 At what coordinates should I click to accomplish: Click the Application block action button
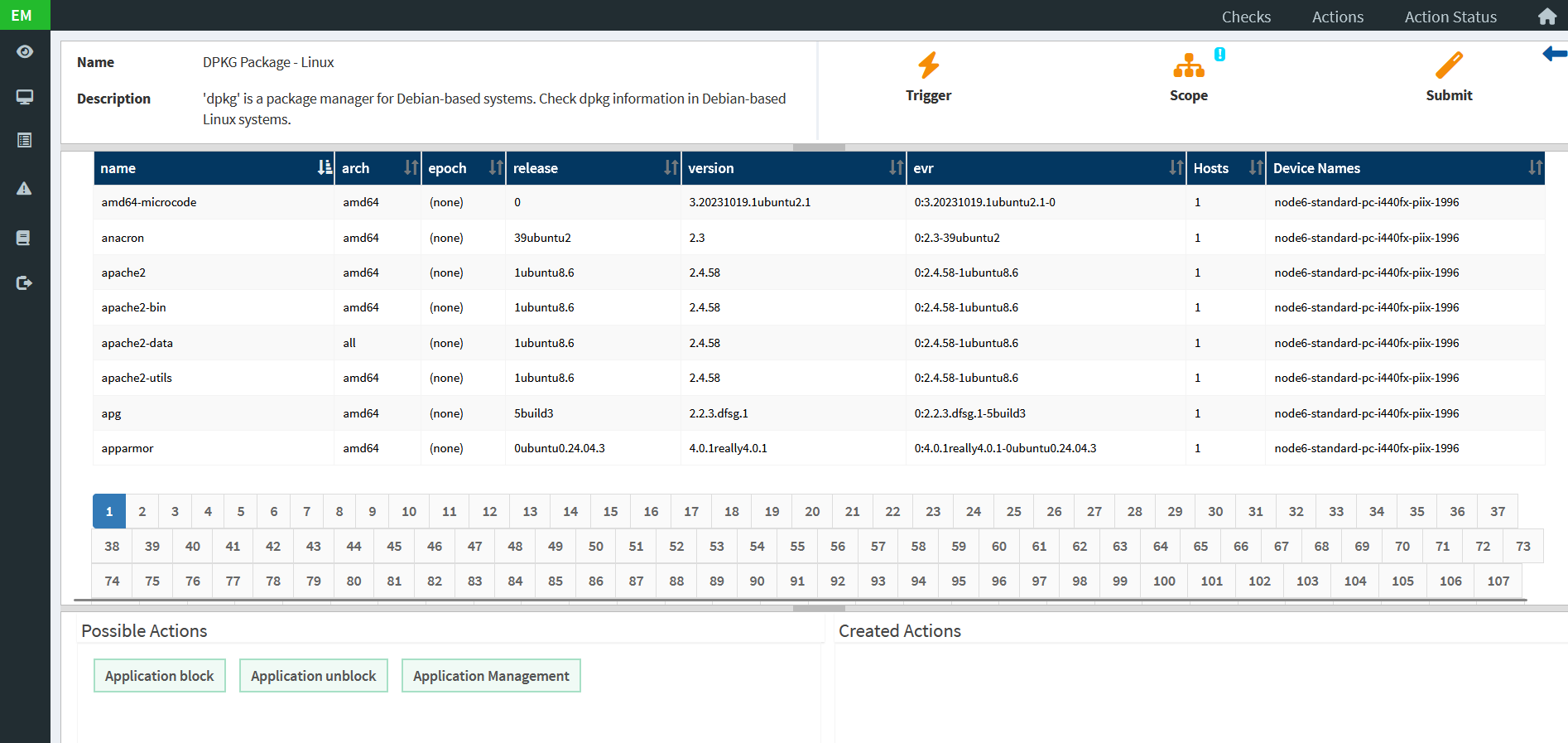click(x=160, y=676)
